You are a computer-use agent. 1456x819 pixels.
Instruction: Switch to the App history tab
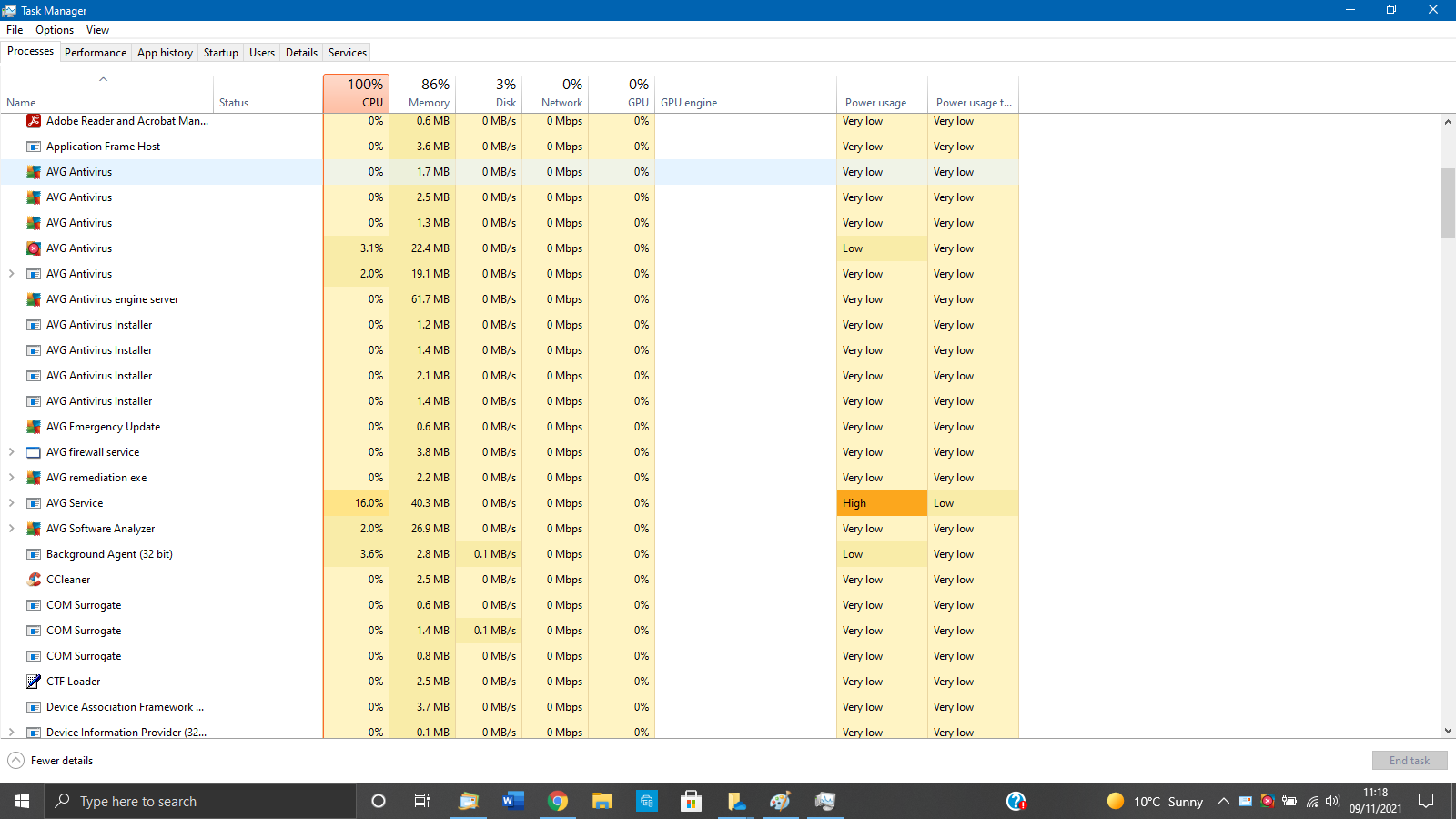[x=165, y=53]
